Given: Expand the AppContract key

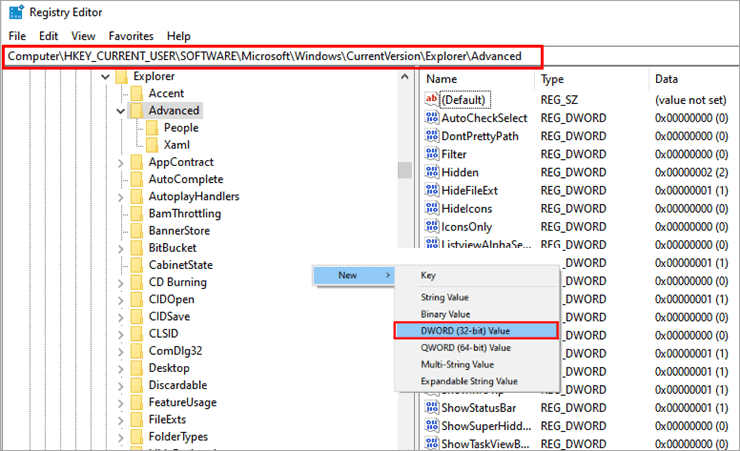Looking at the screenshot, I should point(121,163).
